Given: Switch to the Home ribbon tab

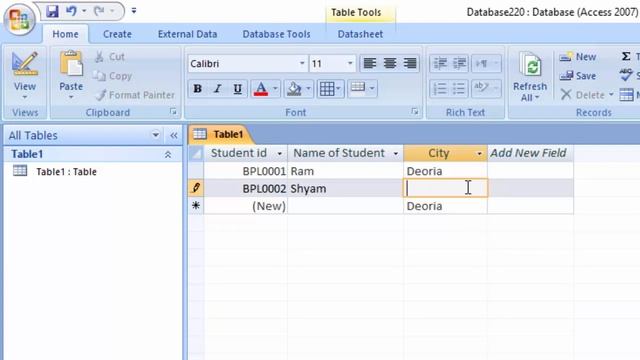Looking at the screenshot, I should [65, 34].
